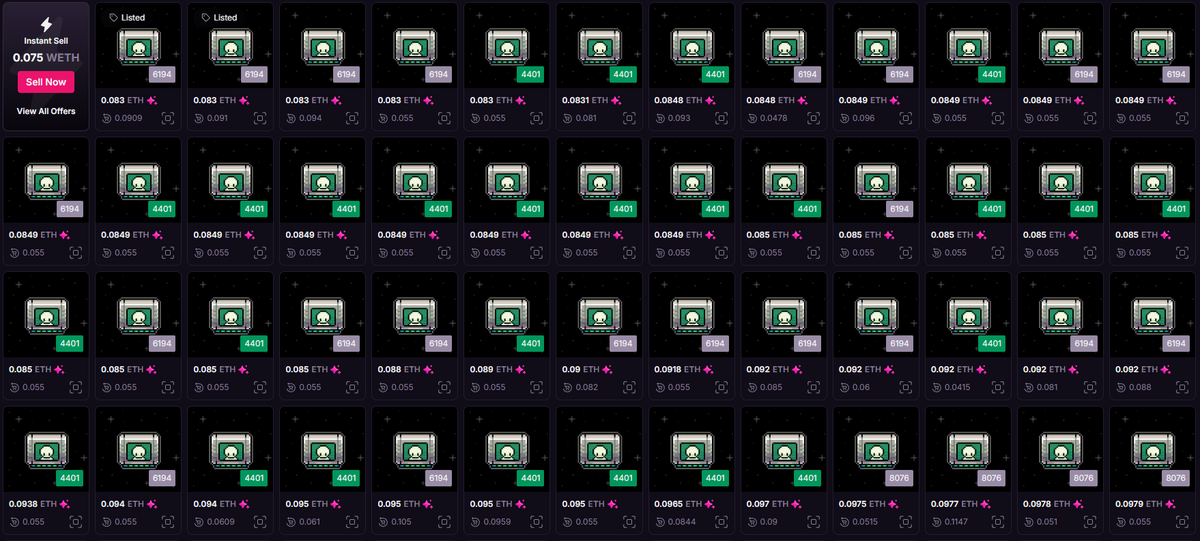Screen dimensions: 1200x541
Task: Click the Listed tag on the 0.091 last-sale card
Action: point(219,18)
